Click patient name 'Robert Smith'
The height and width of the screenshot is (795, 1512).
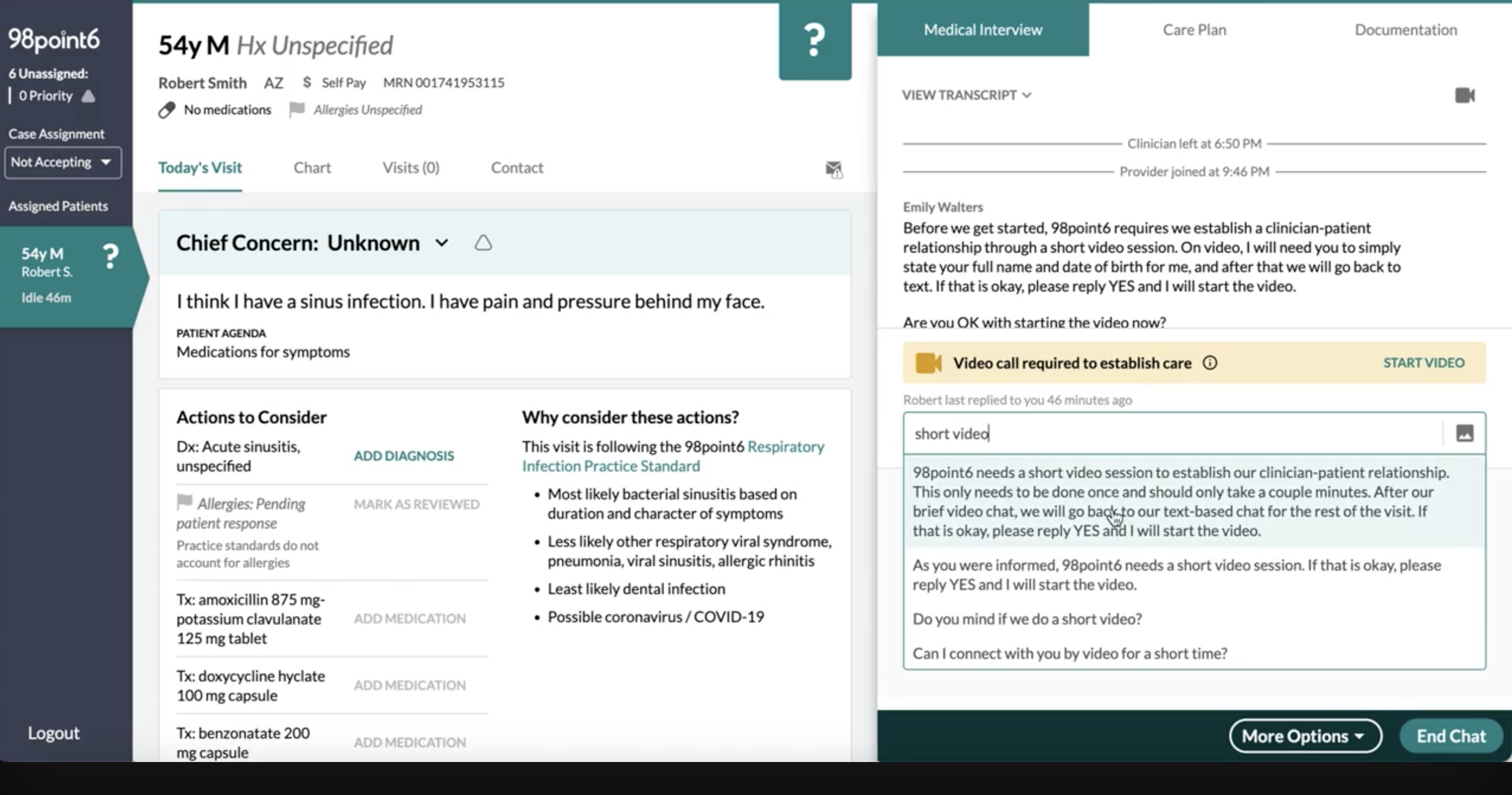point(203,83)
